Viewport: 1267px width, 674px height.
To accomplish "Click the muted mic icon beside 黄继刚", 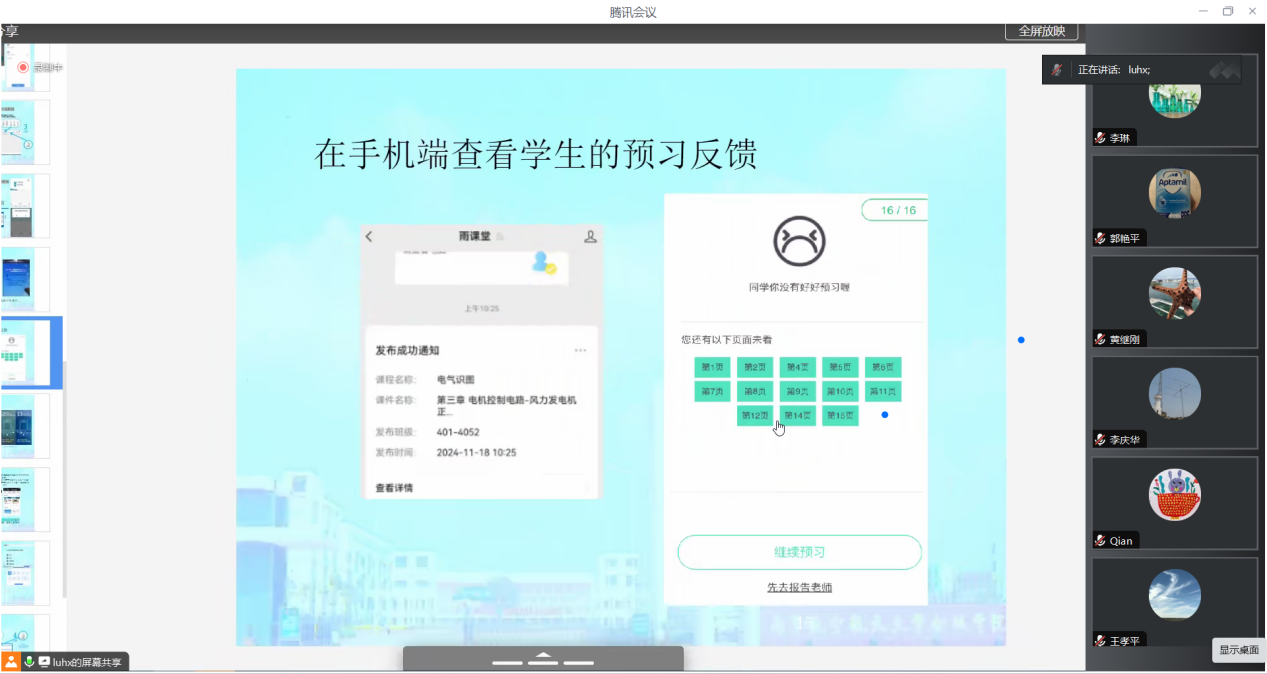I will [1100, 339].
